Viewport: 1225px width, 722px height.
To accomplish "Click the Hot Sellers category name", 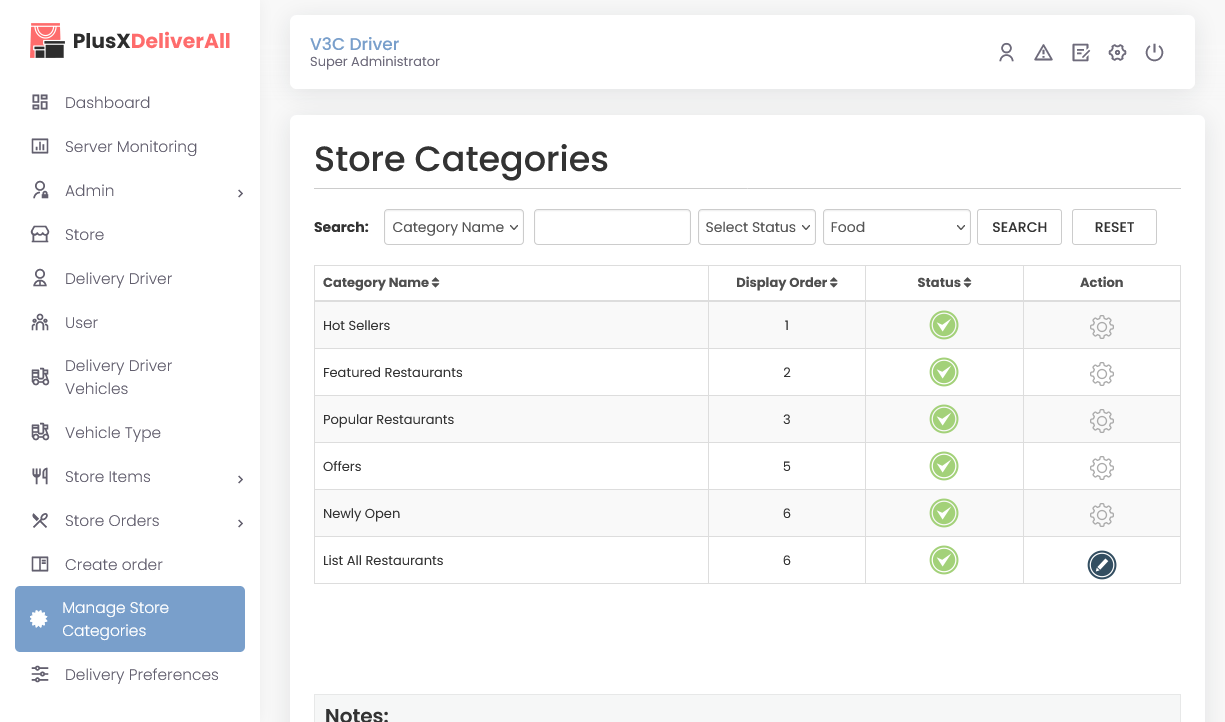I will (x=356, y=325).
